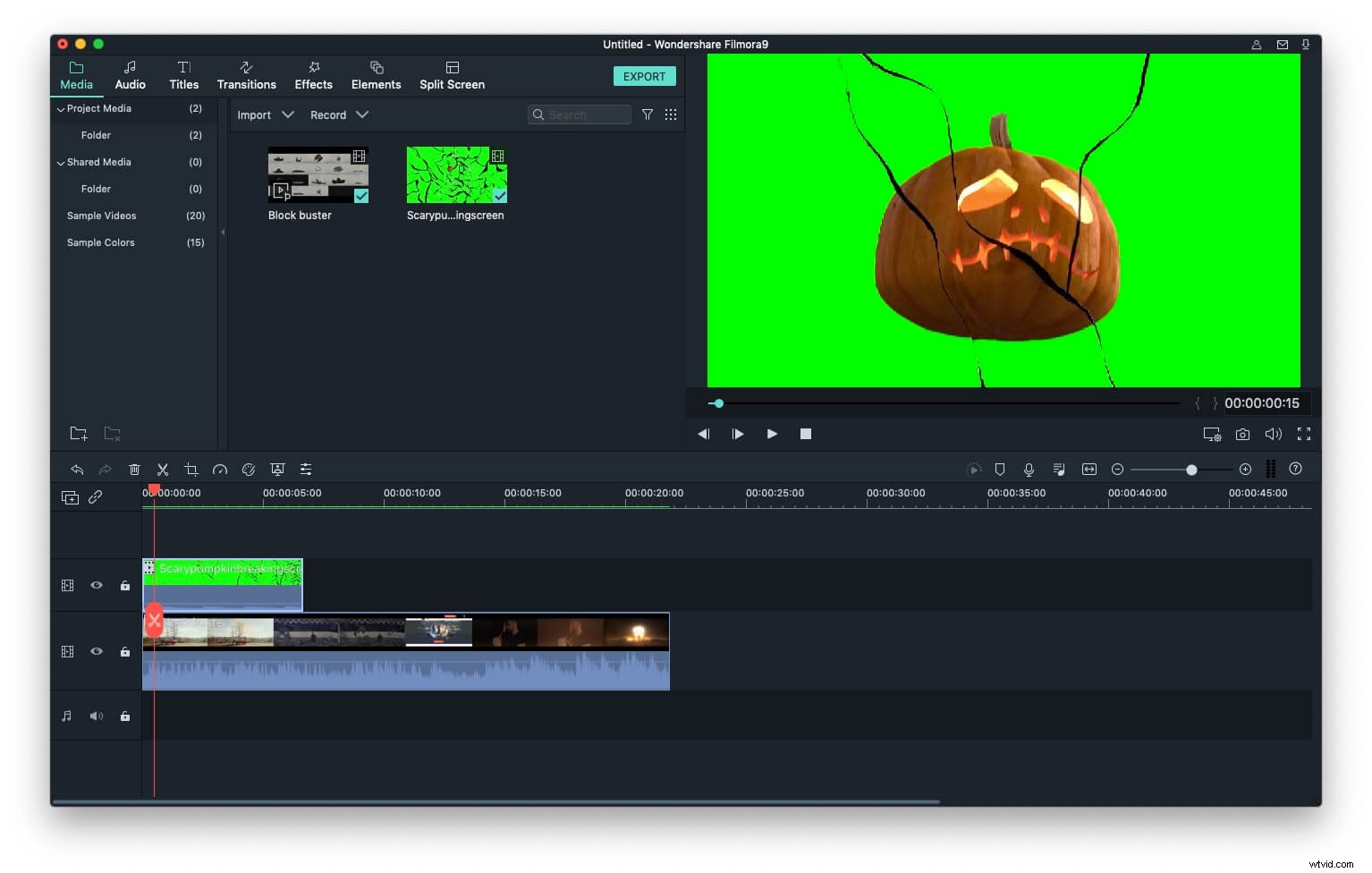This screenshot has width=1372, height=873.
Task: Click the EXPORT button
Action: click(x=645, y=76)
